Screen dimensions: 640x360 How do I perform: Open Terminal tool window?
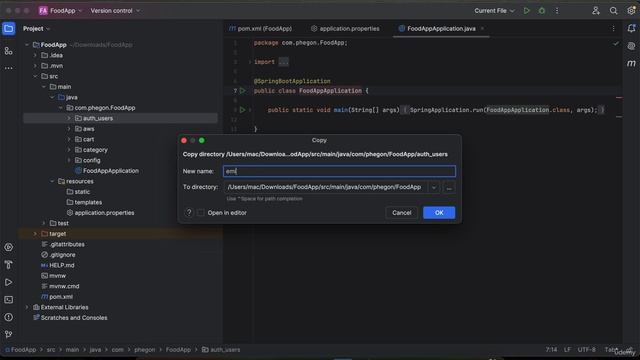[9, 300]
